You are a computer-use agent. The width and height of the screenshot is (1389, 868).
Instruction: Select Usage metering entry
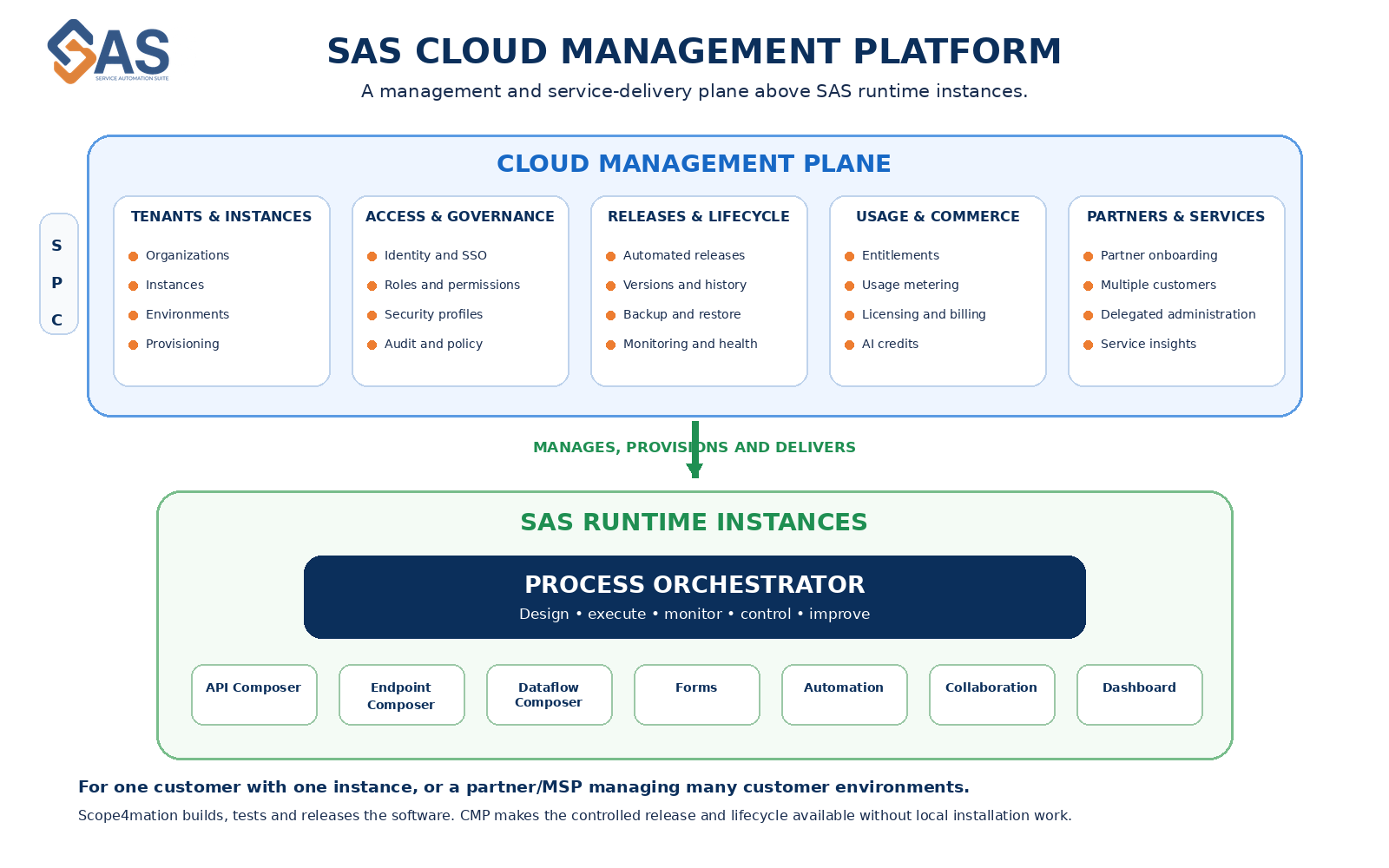pyautogui.click(x=902, y=285)
